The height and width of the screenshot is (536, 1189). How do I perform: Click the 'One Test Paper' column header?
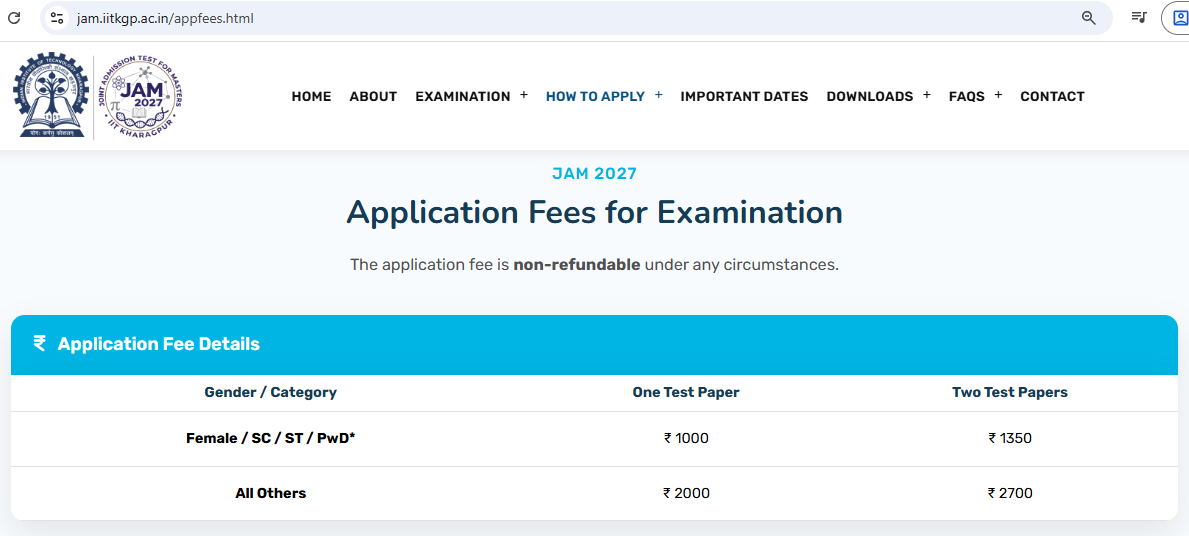(686, 393)
